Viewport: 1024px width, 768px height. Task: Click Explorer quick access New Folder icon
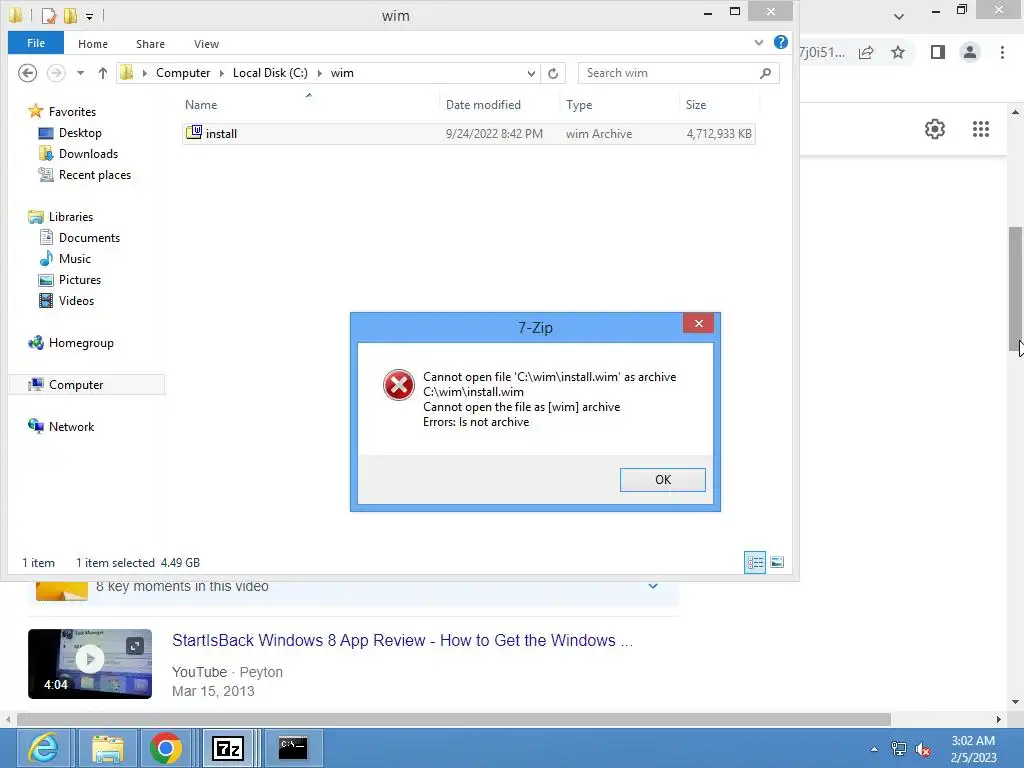[70, 14]
